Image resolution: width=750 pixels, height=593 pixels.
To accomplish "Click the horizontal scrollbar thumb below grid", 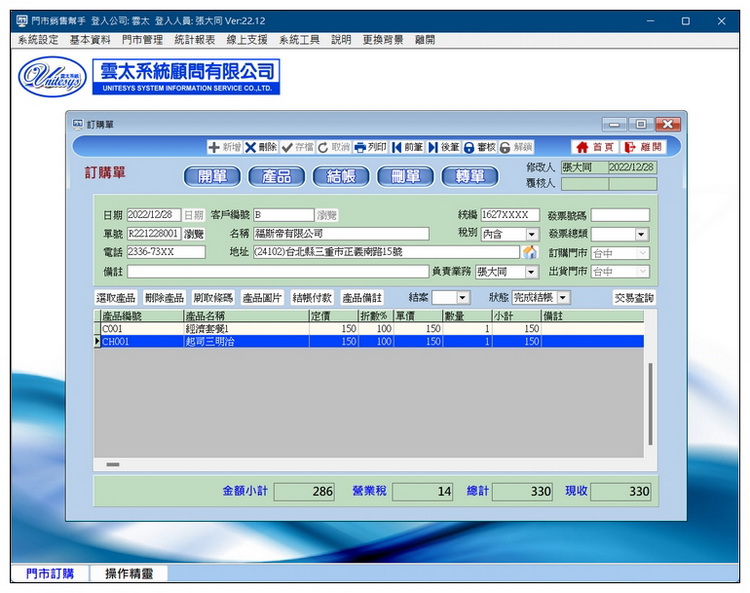I will 113,464.
